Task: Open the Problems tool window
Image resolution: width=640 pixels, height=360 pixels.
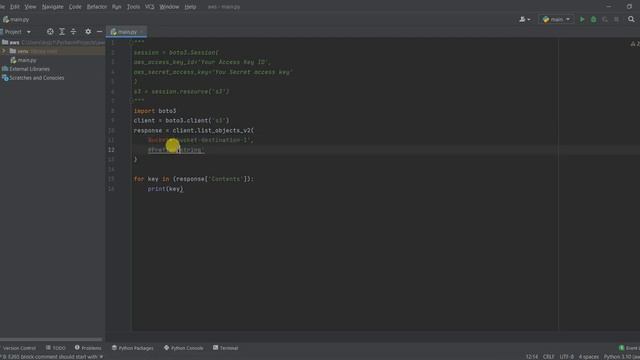Action: (x=88, y=348)
